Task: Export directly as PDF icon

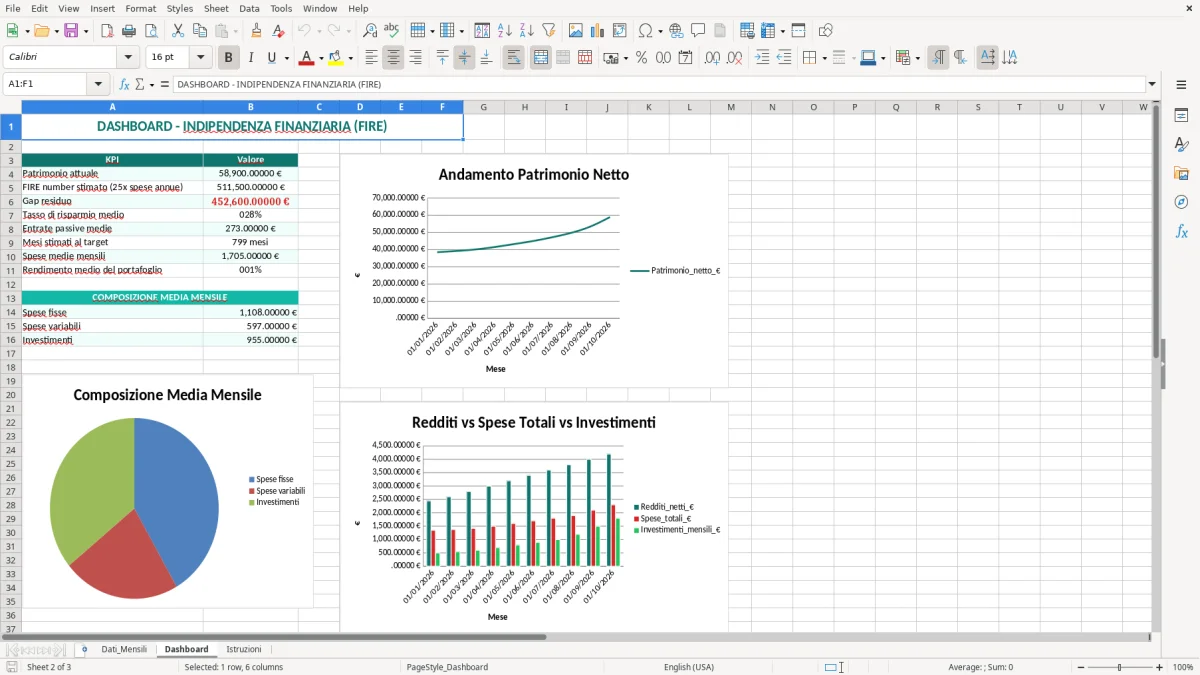Action: pos(106,31)
